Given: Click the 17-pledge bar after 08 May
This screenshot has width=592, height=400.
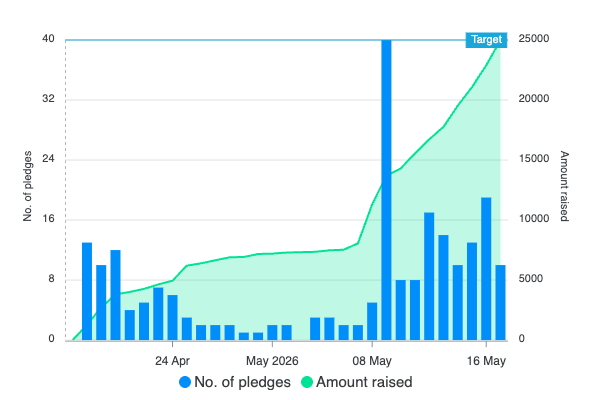Looking at the screenshot, I should point(429,276).
